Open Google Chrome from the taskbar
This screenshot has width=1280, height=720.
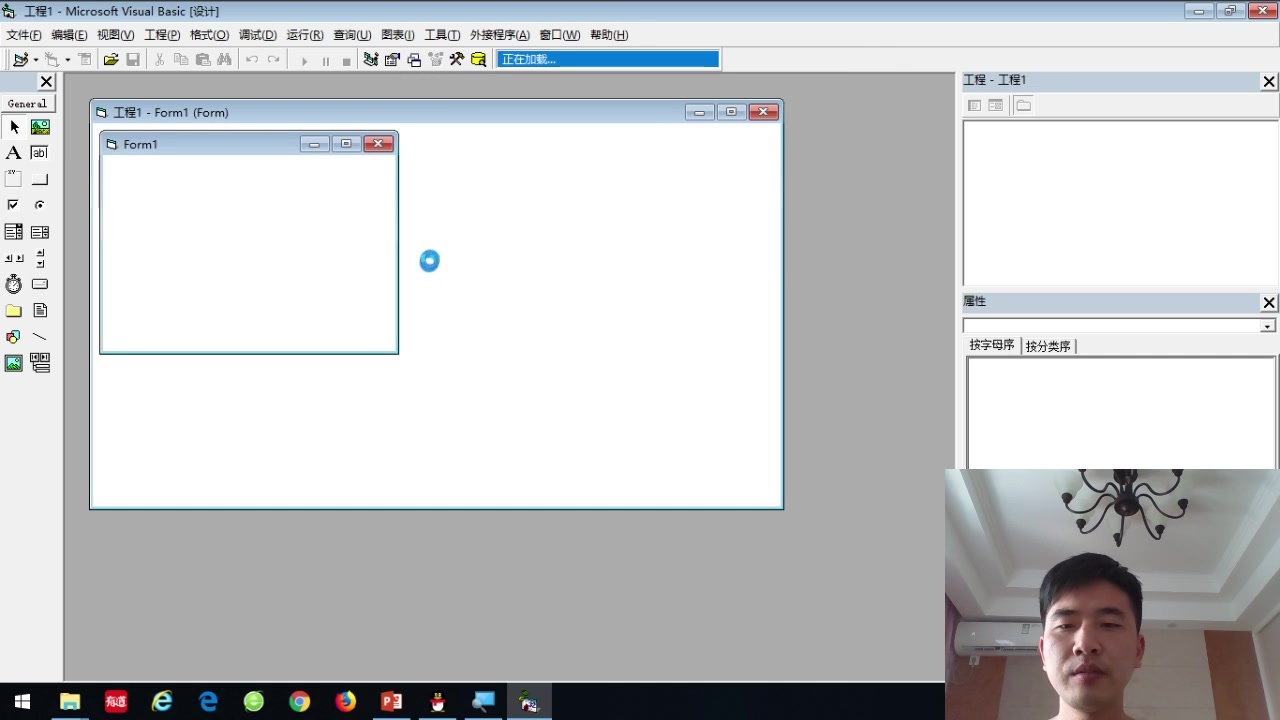point(300,702)
